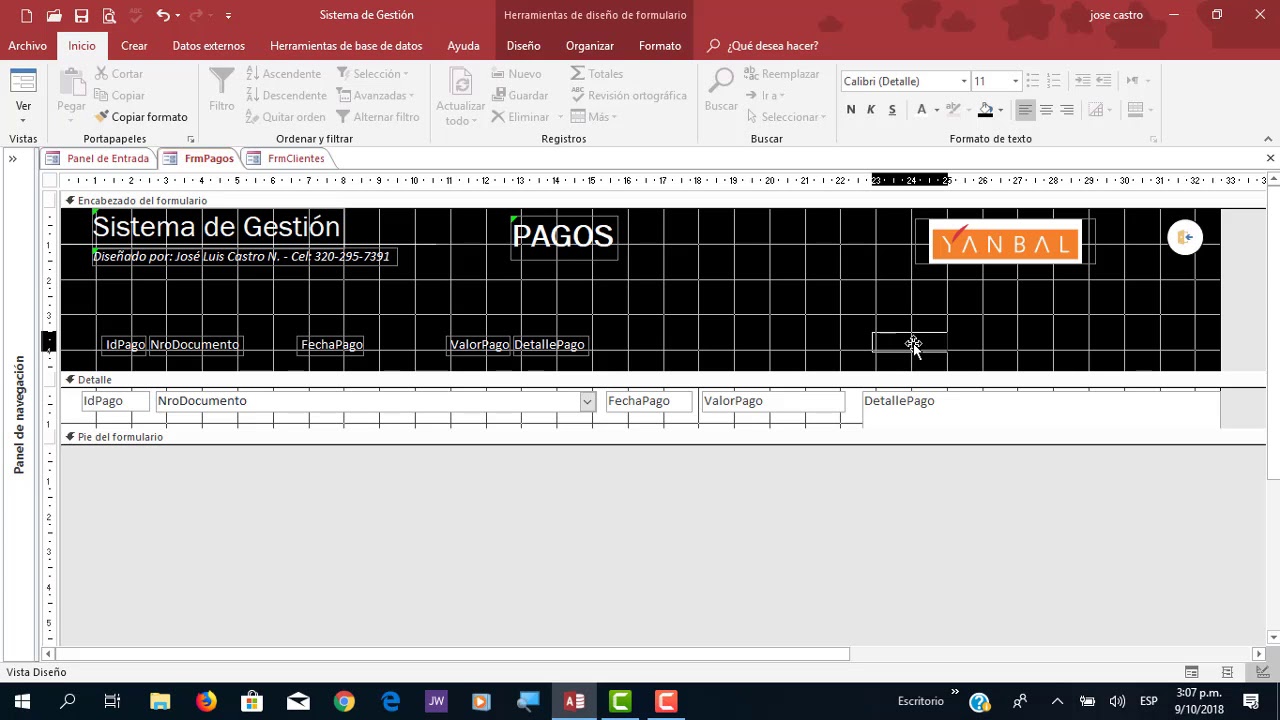1280x720 pixels.
Task: Switch to the Organizar tab
Action: (589, 46)
